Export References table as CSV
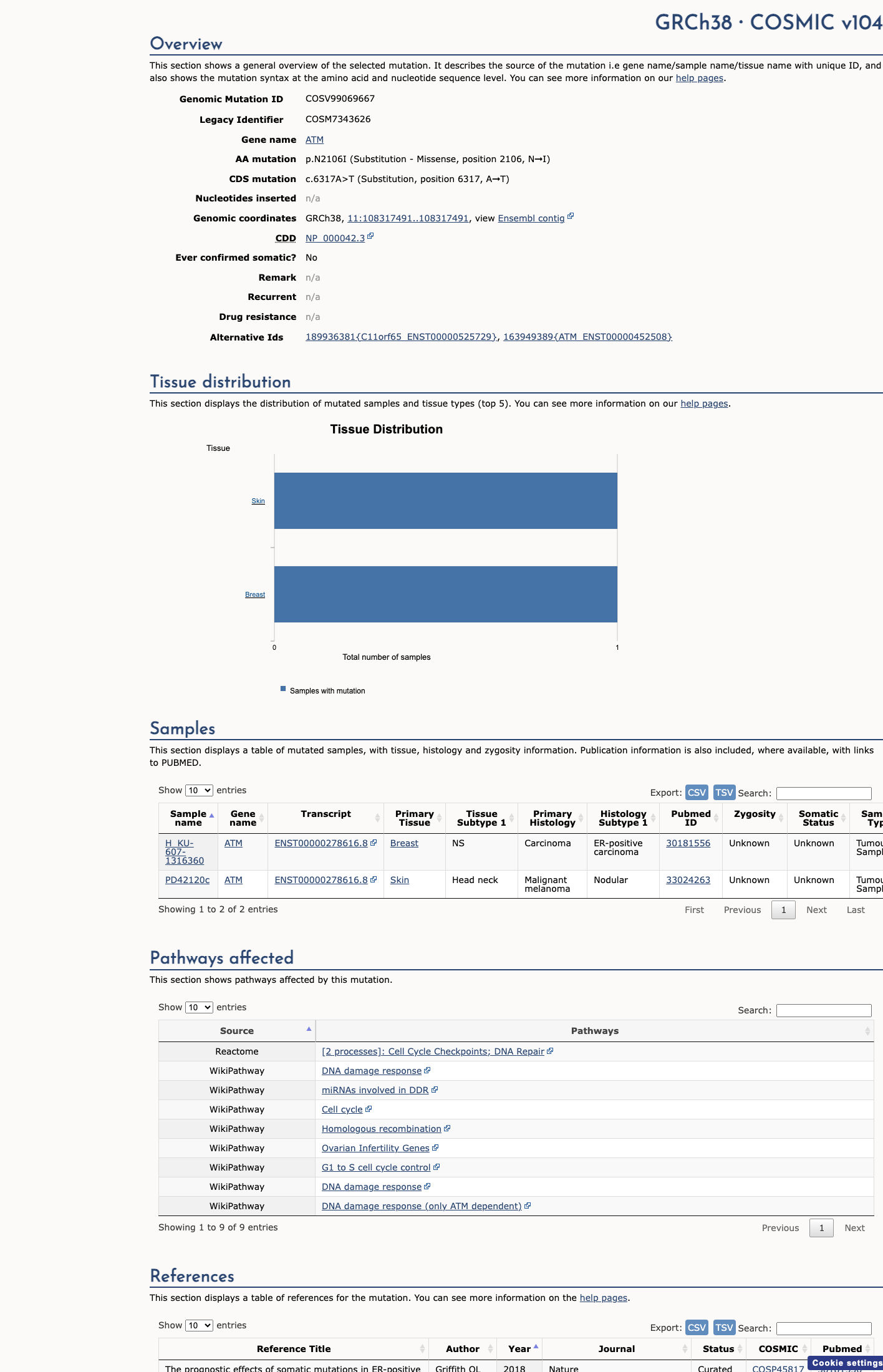This screenshot has width=883, height=1372. (x=697, y=1328)
